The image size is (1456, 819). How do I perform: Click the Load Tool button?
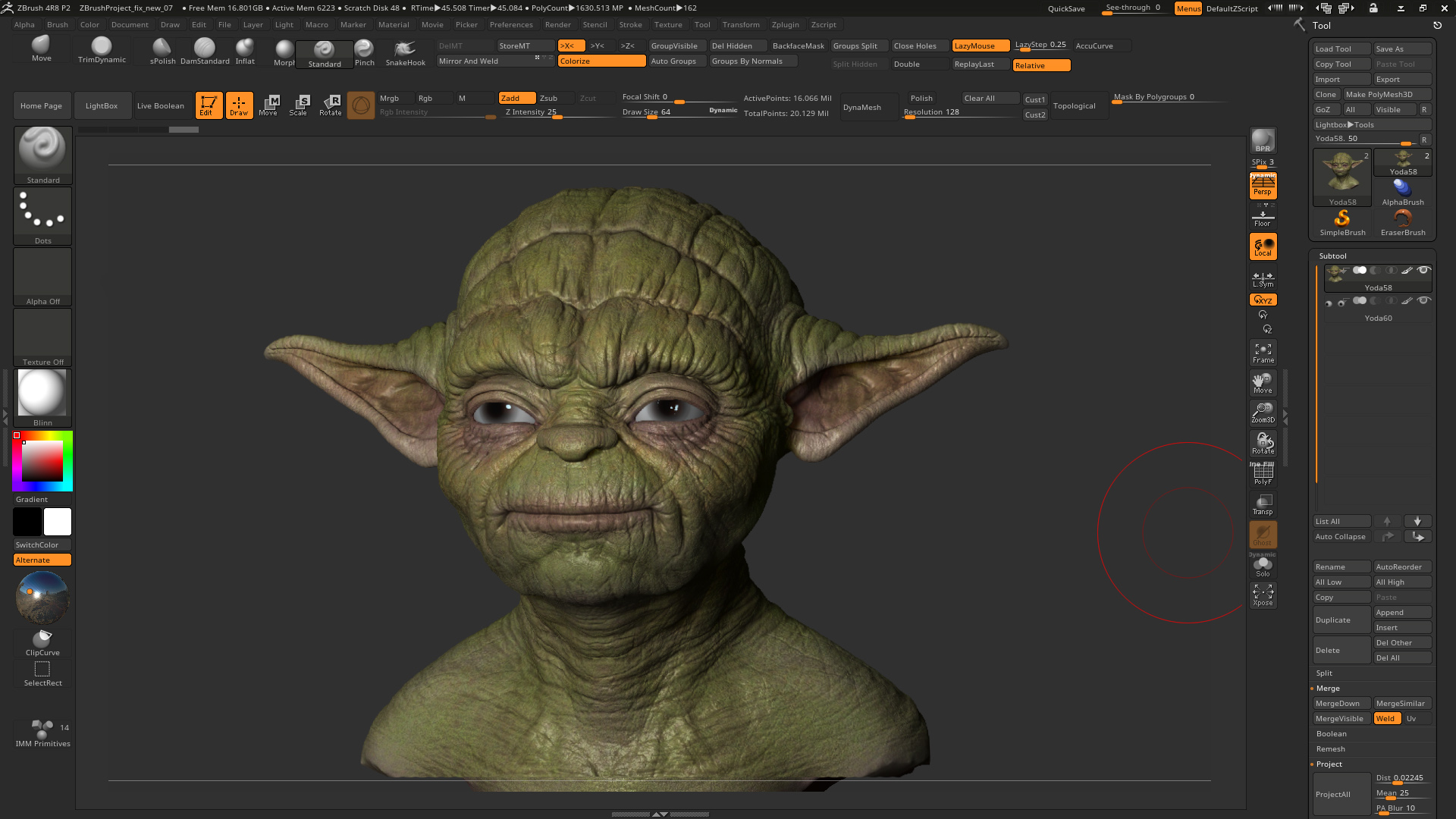point(1341,49)
